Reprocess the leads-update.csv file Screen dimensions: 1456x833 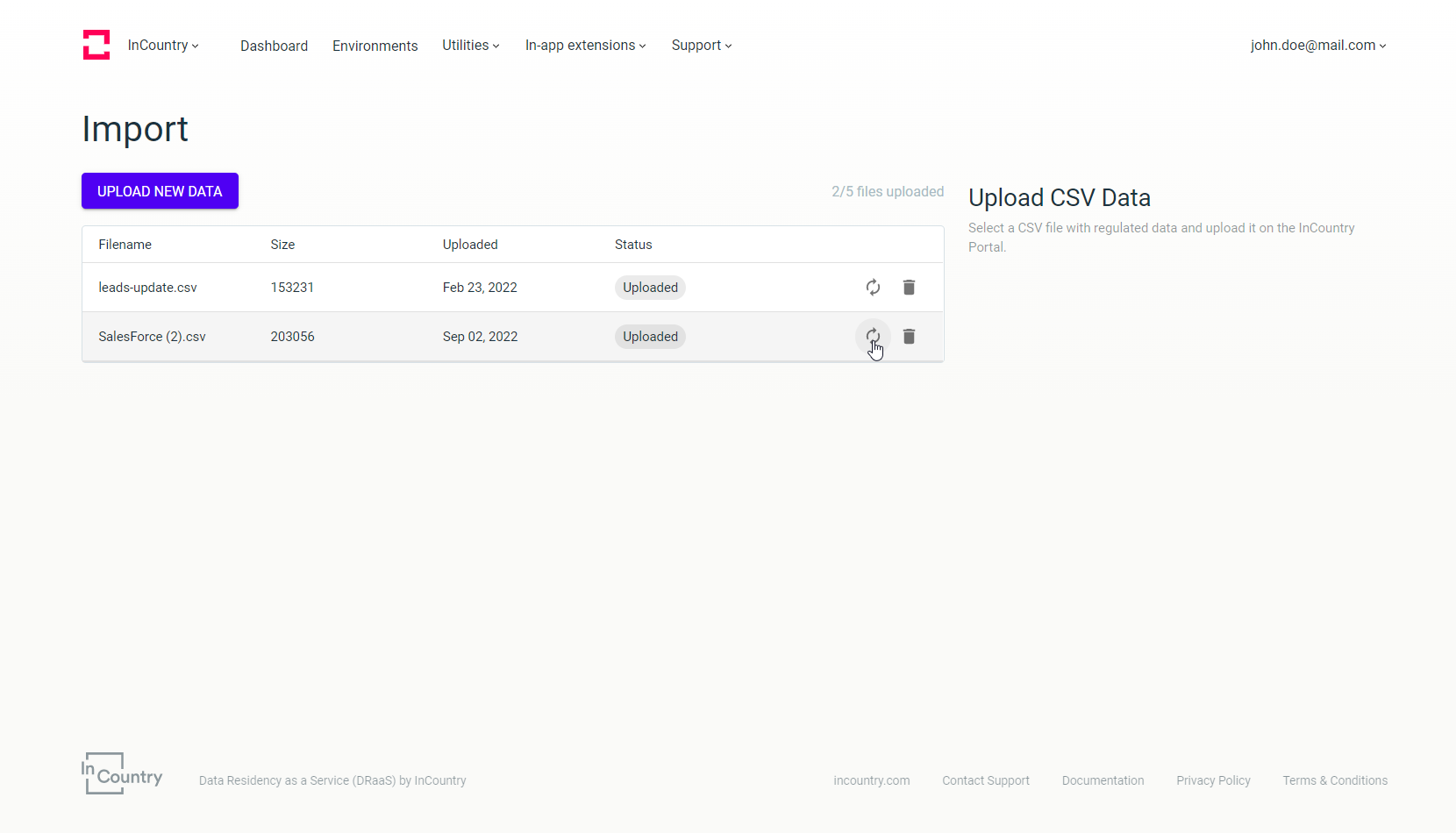pyautogui.click(x=873, y=288)
